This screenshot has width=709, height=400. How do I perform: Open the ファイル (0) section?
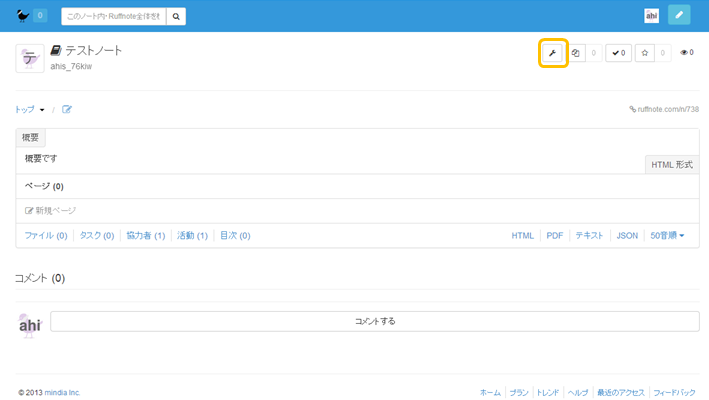coord(45,236)
